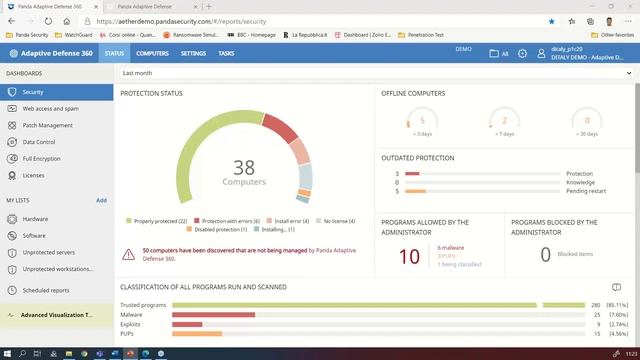
Task: Click the Unprotected workstations icon
Action: pos(12,269)
